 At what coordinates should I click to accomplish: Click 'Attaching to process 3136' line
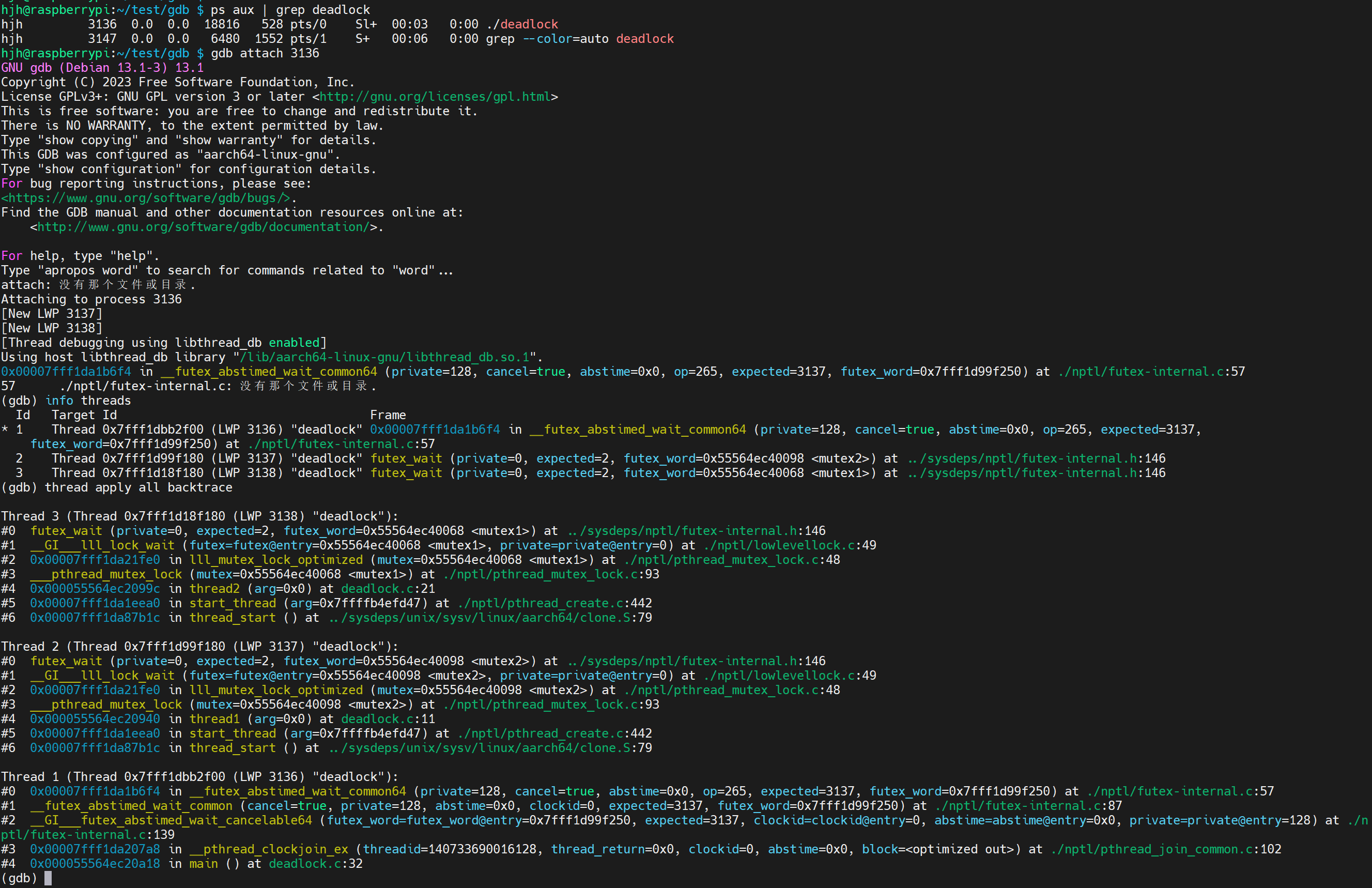coord(91,299)
